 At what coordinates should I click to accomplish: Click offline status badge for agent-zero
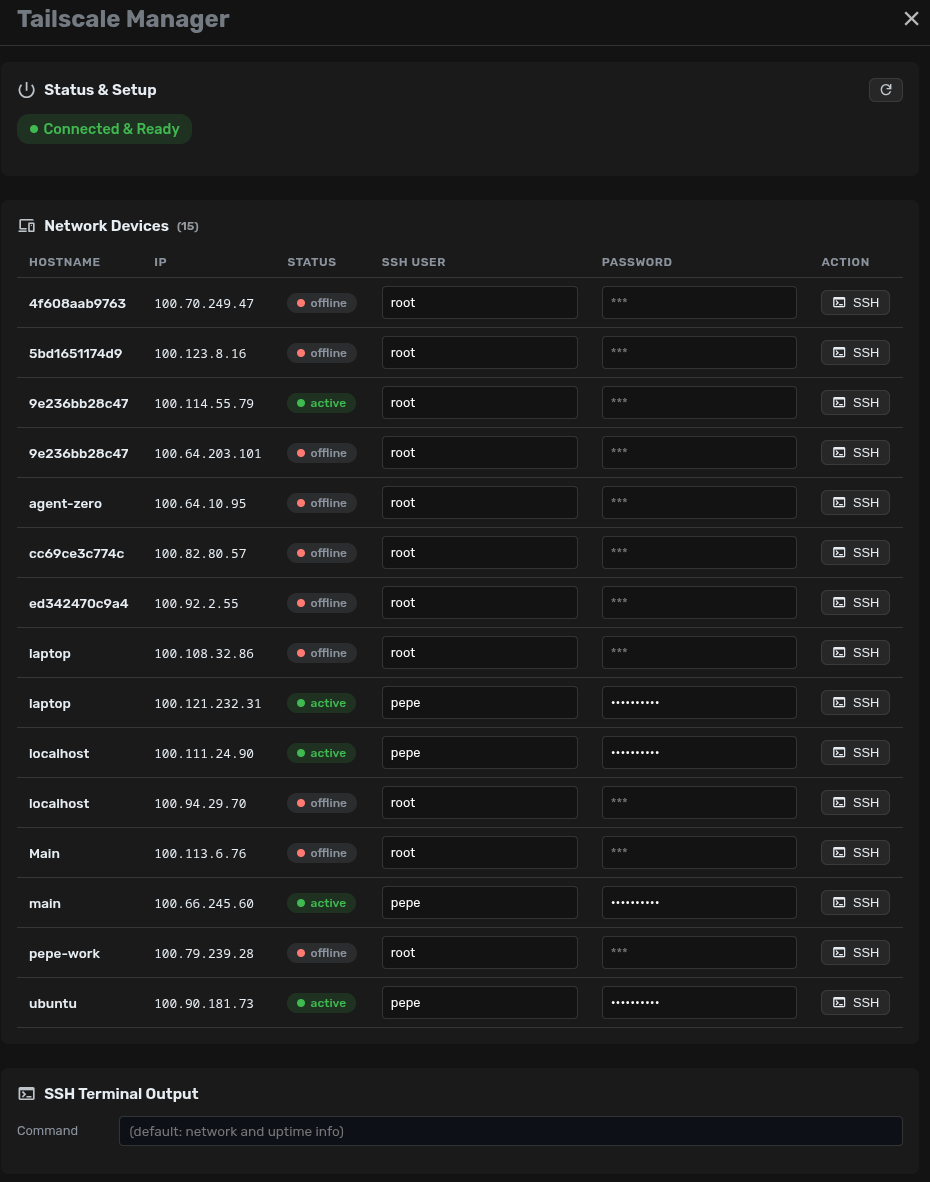(x=322, y=503)
